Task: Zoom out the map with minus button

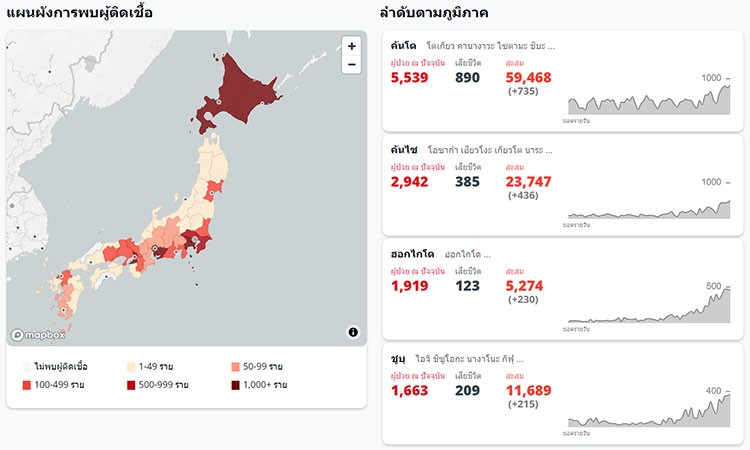Action: [352, 65]
